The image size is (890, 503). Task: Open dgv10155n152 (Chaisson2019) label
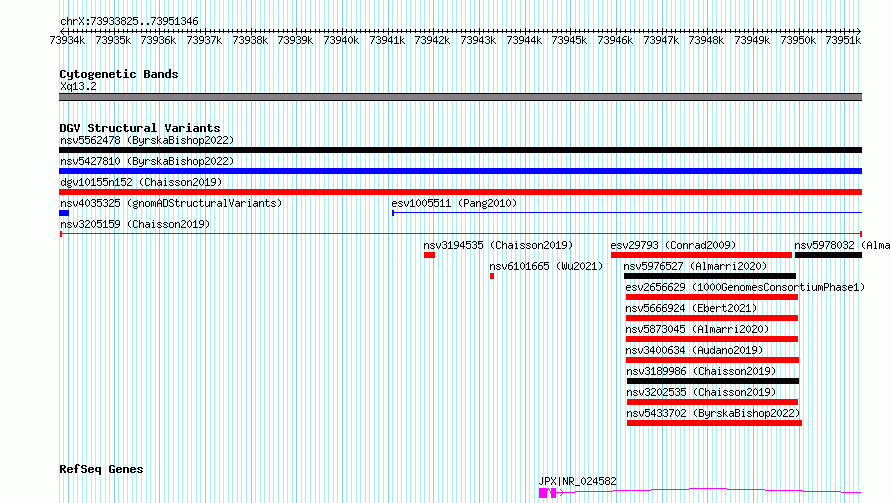tap(141, 182)
